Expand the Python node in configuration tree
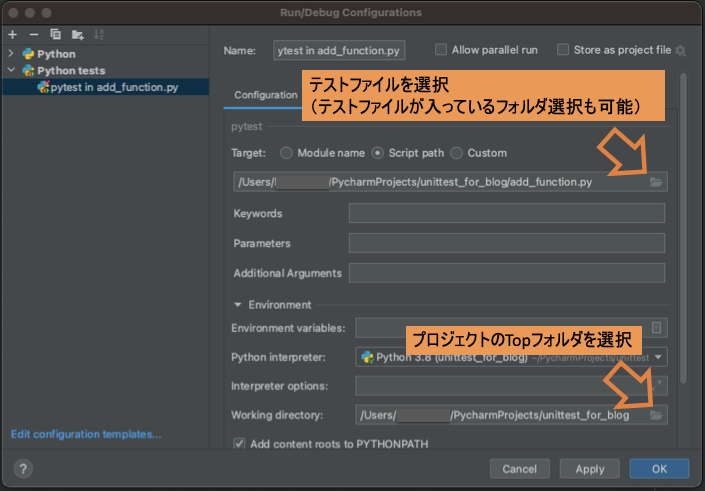This screenshot has width=705, height=491. (11, 54)
